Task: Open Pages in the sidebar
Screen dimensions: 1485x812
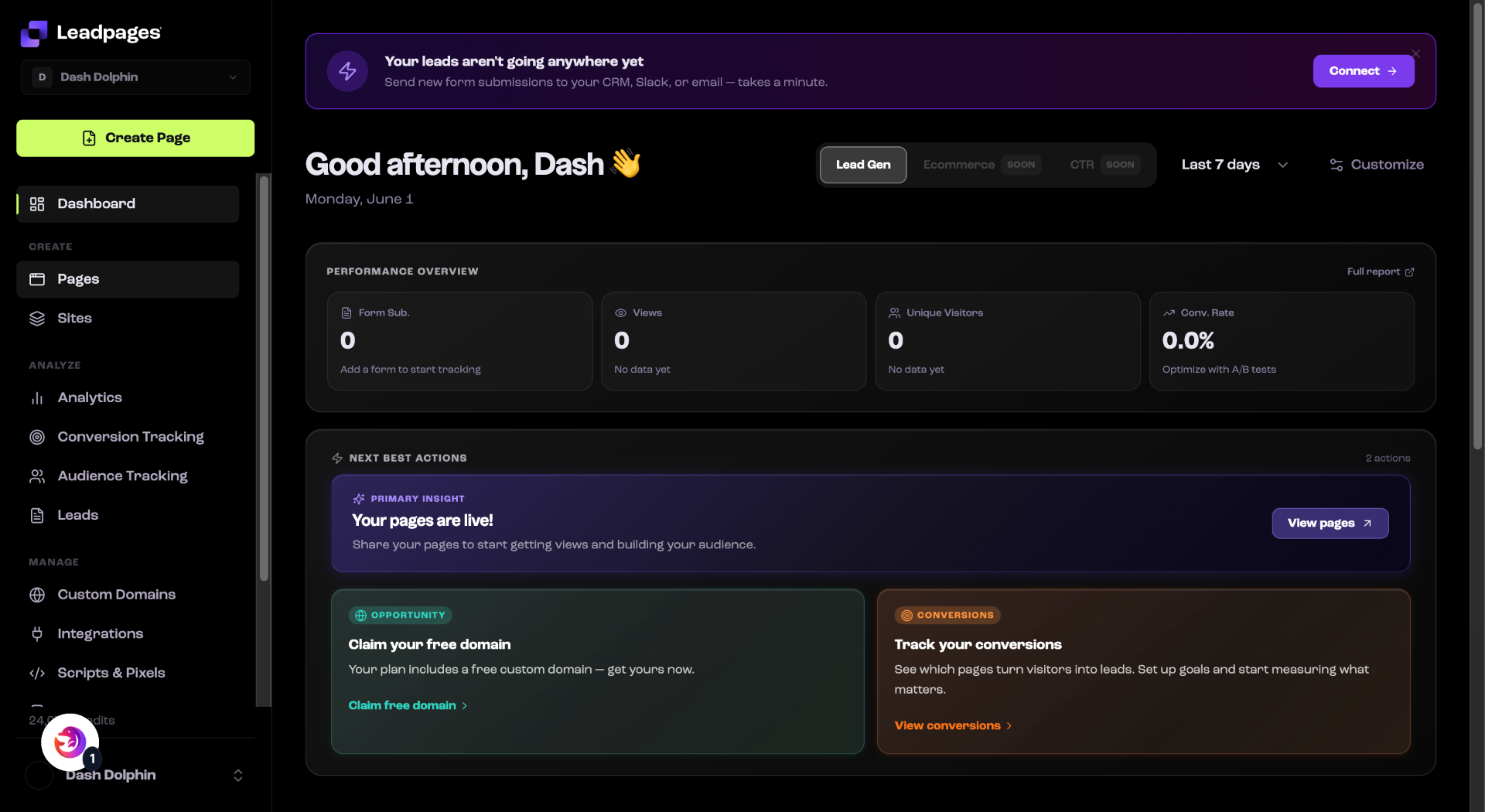Action: (128, 279)
